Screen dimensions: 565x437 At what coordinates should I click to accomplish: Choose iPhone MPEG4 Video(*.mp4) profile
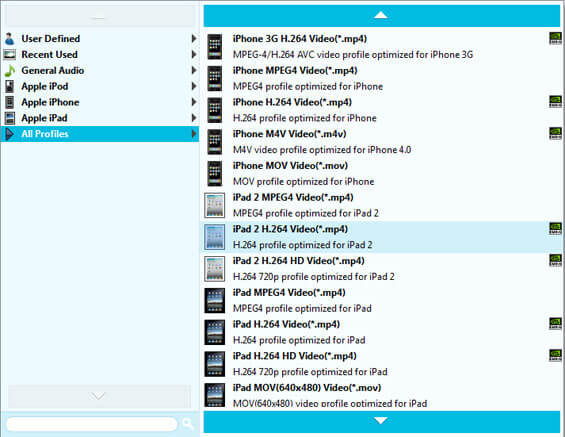click(x=382, y=78)
